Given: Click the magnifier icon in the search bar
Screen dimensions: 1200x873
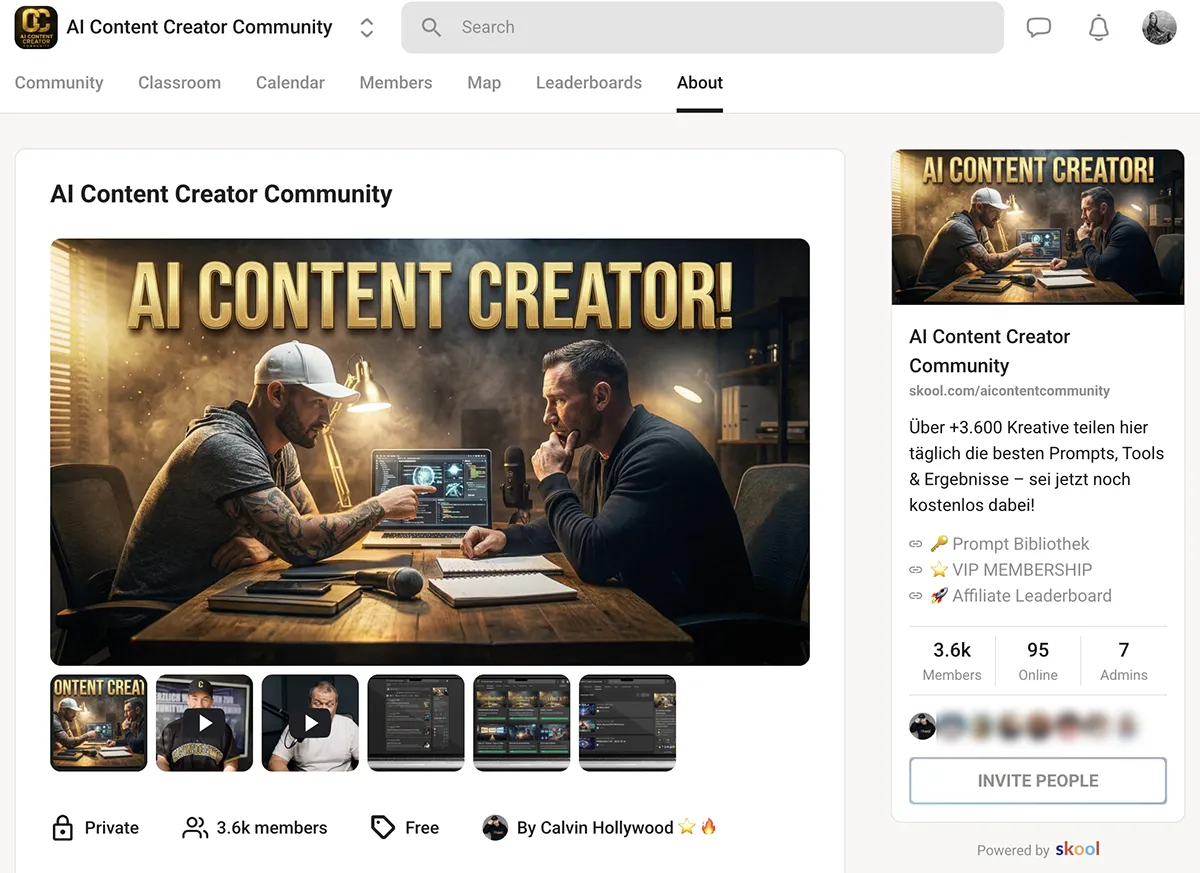Looking at the screenshot, I should 431,27.
